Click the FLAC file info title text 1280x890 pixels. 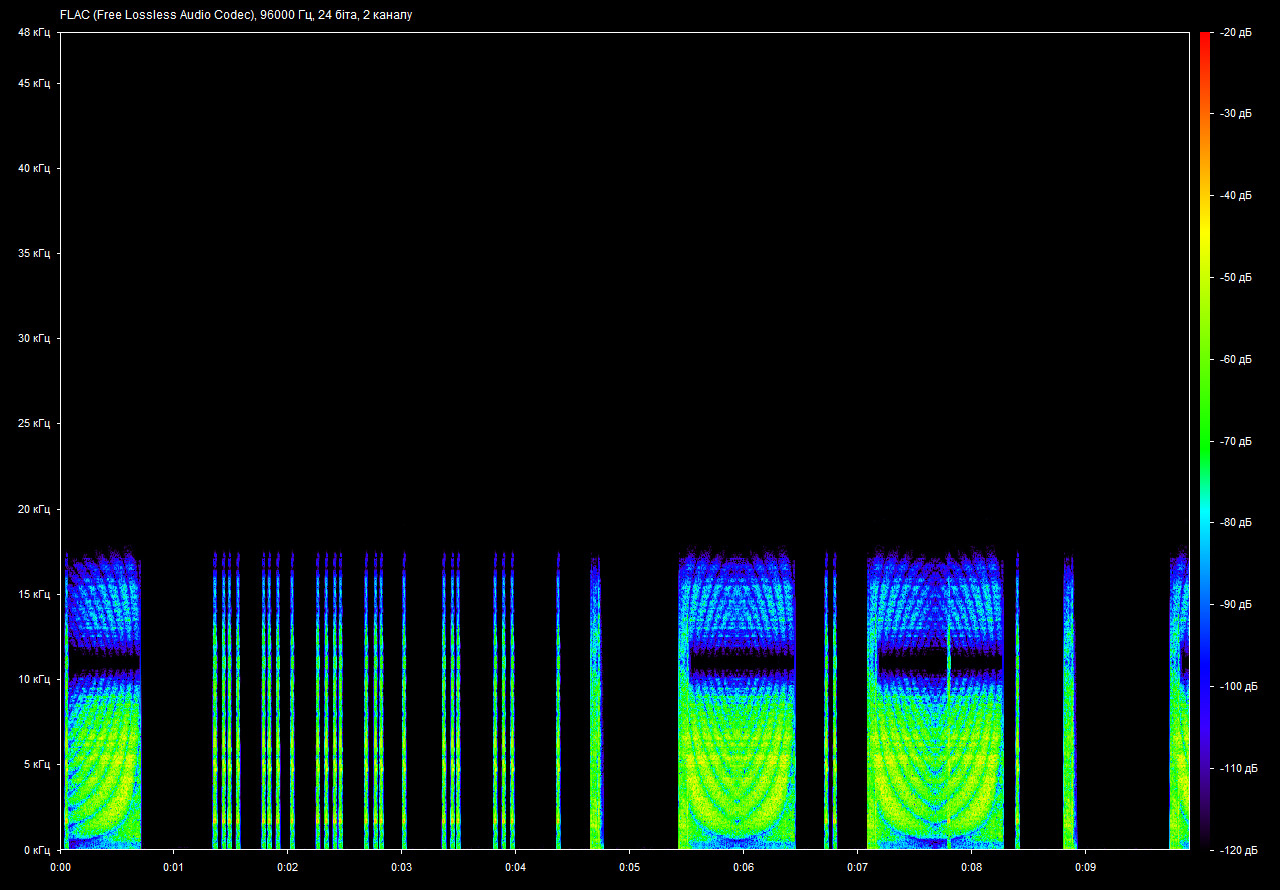236,15
